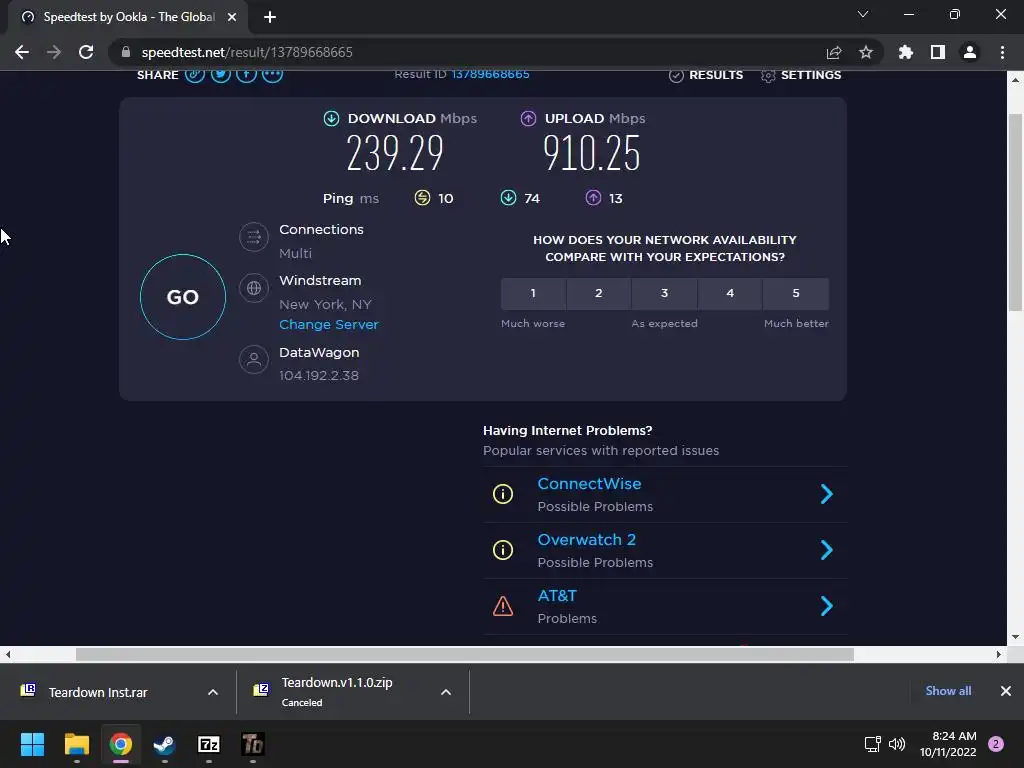Rate network availability as 4

(x=730, y=293)
